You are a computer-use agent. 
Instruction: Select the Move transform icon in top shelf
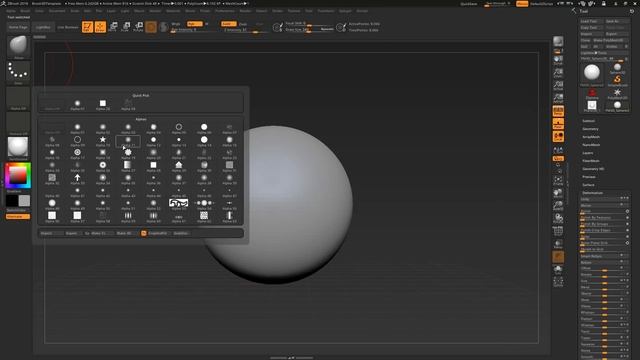(113, 27)
